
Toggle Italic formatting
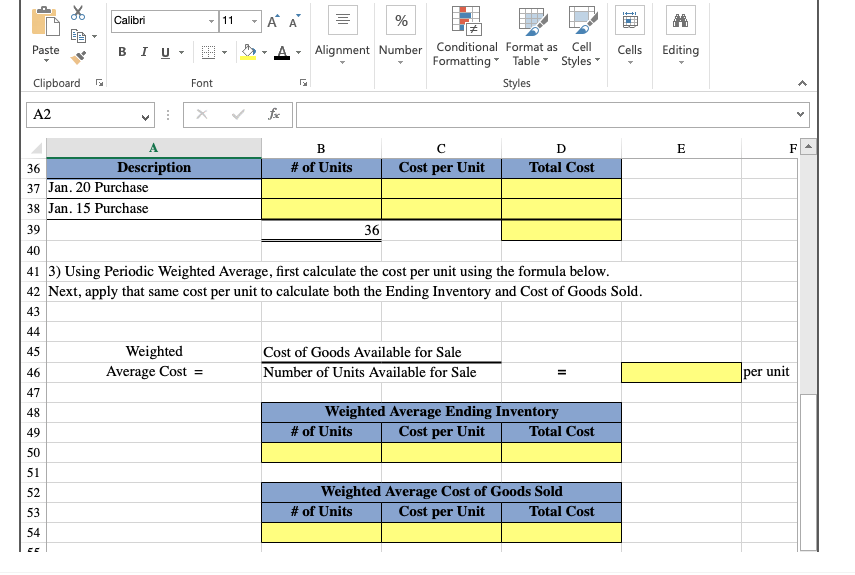(x=144, y=52)
